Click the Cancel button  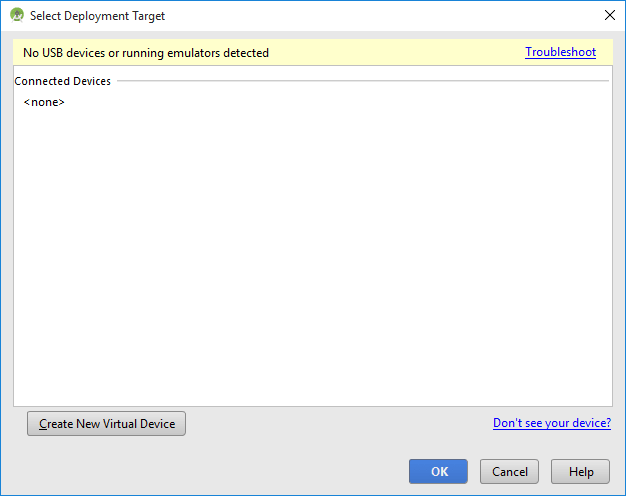tap(509, 472)
